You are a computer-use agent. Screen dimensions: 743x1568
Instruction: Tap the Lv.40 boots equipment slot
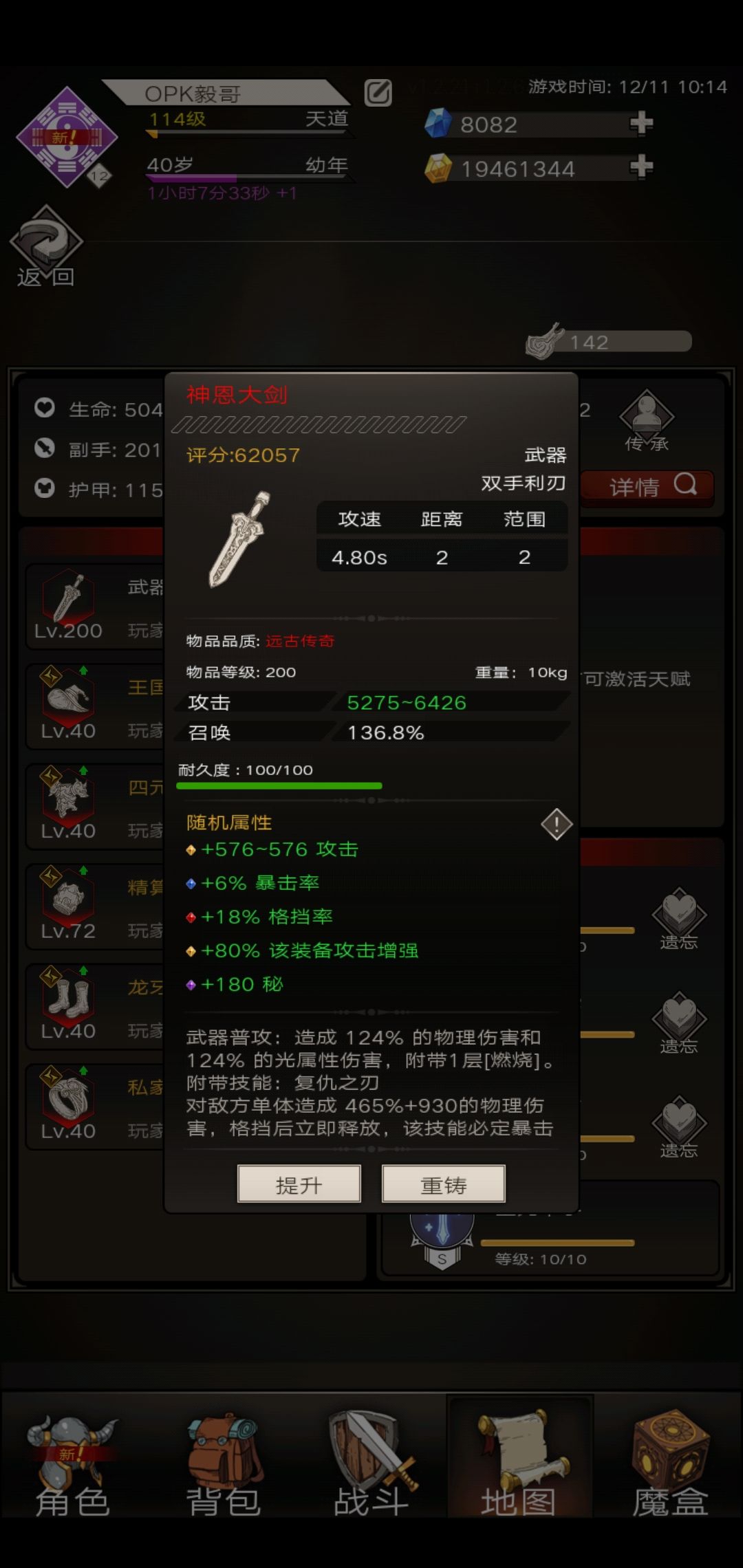[67, 1006]
